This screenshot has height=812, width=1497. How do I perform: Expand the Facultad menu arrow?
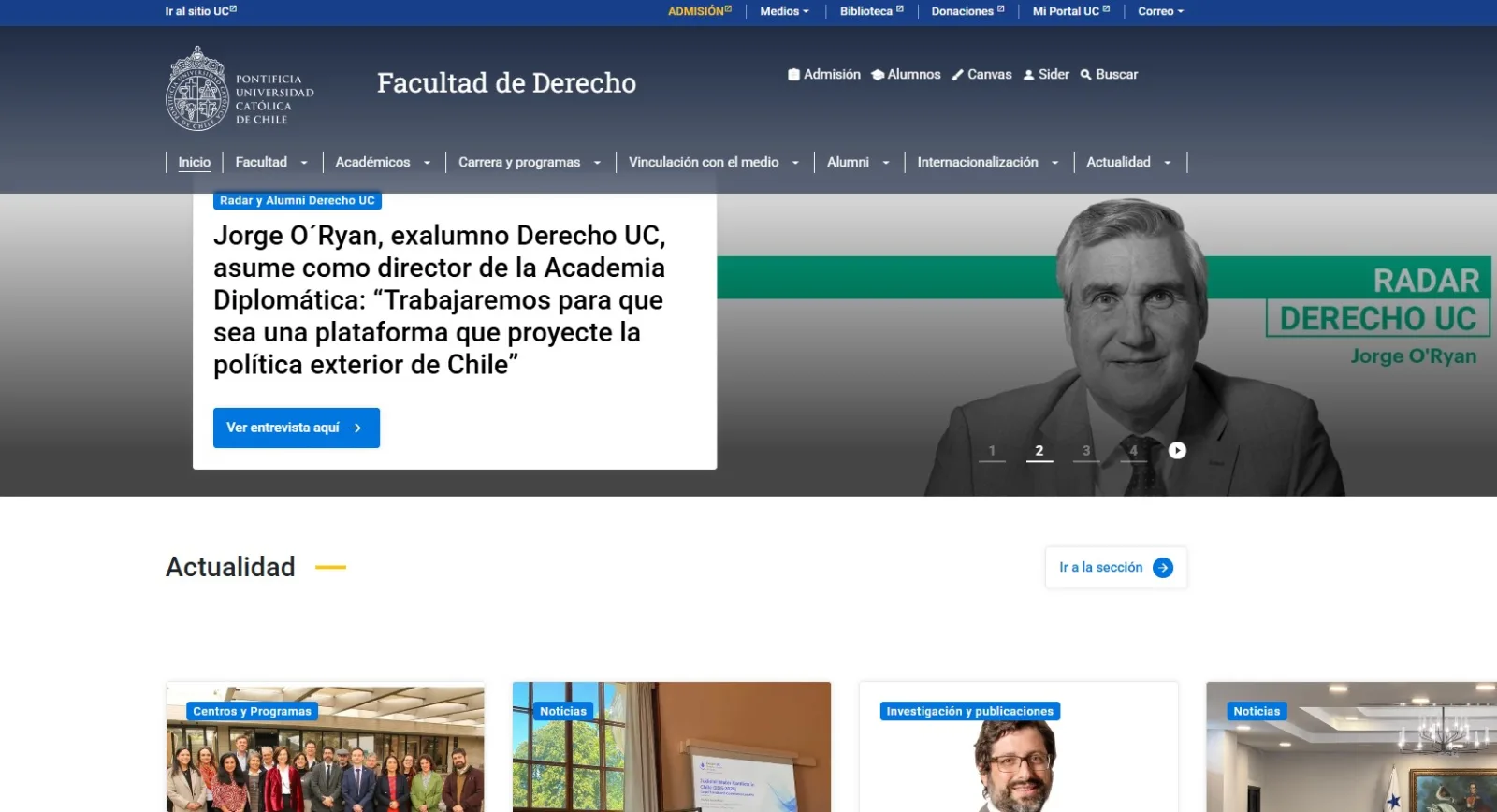point(304,163)
